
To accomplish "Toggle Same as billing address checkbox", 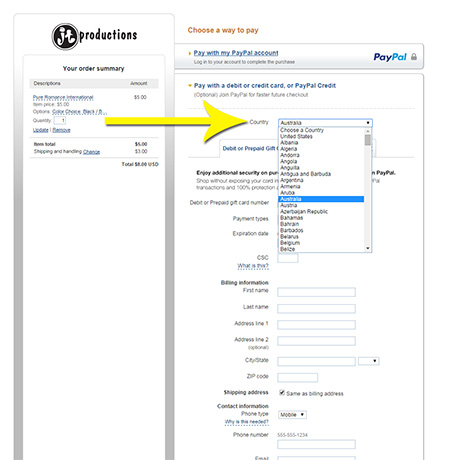I will [282, 392].
